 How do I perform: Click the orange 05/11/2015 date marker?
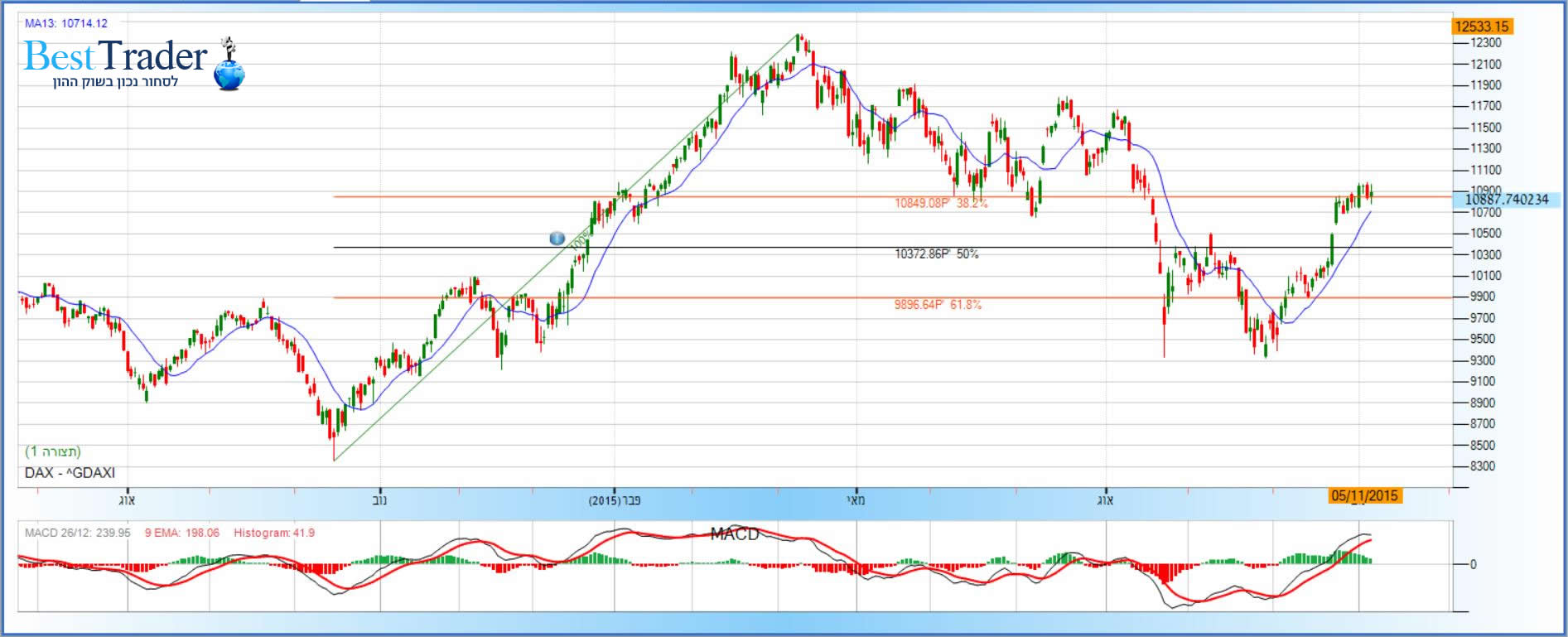click(1364, 496)
